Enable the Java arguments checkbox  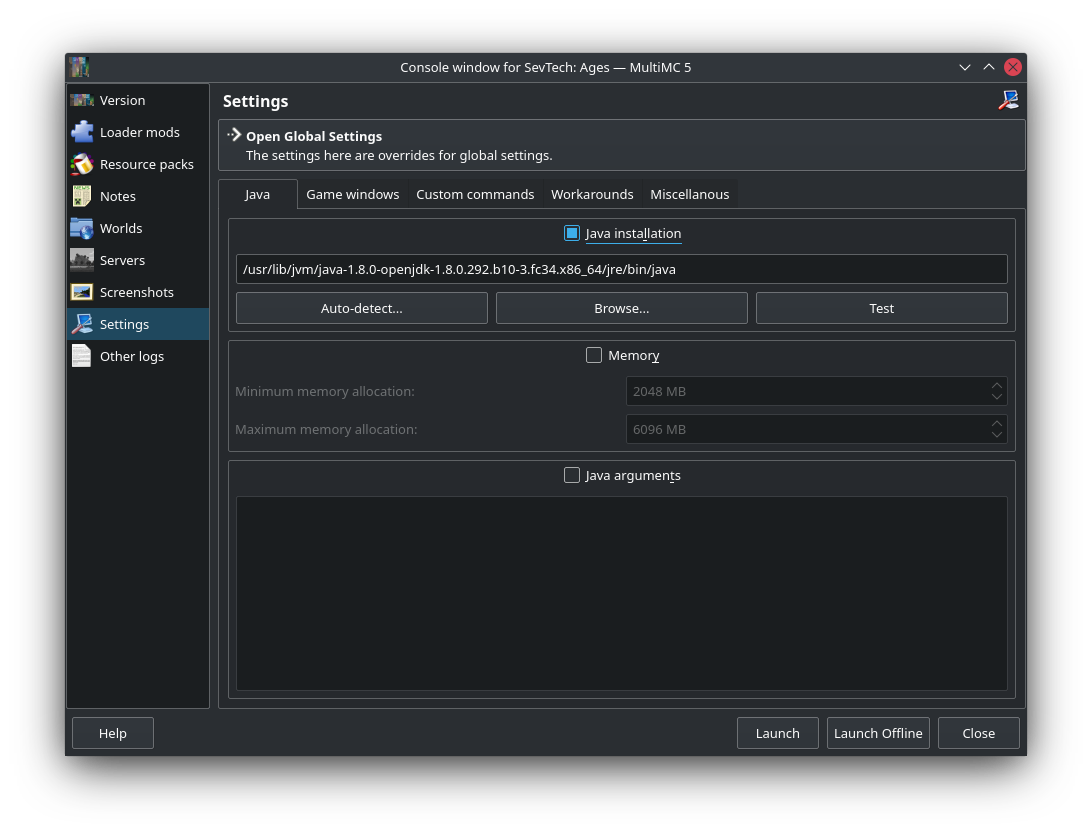[x=572, y=475]
